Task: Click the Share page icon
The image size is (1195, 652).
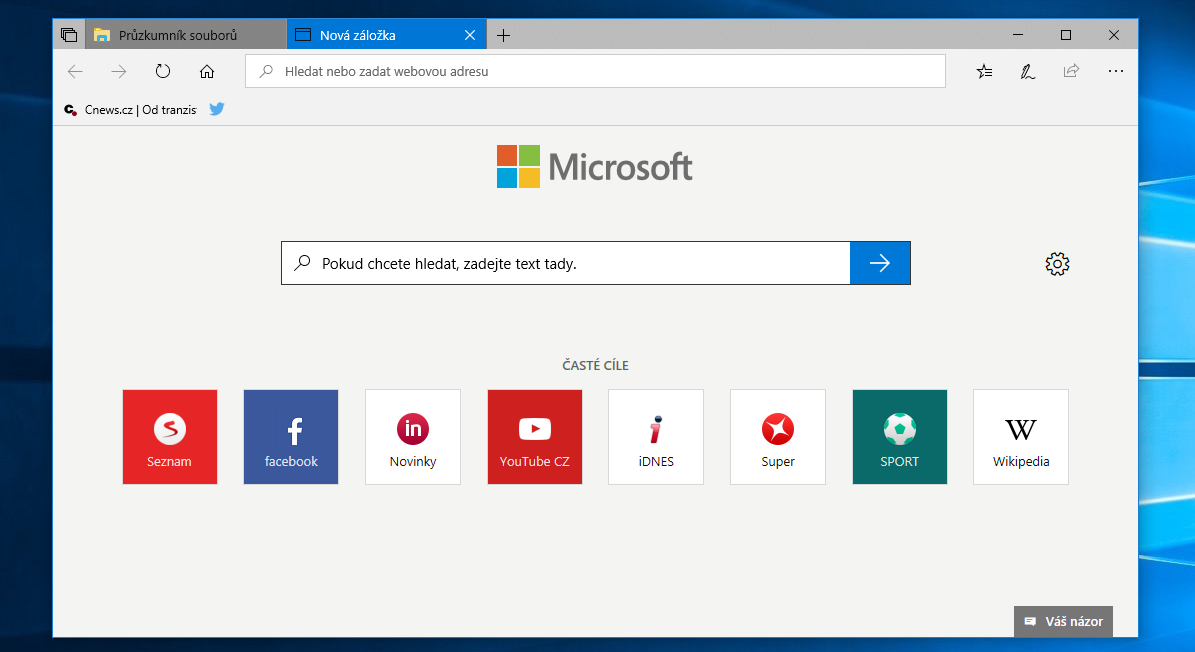Action: tap(1071, 71)
